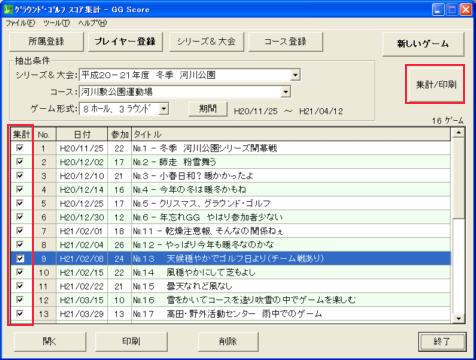Uncheck 集計 checkbox for game No. 2
The height and width of the screenshot is (360, 476).
point(20,162)
